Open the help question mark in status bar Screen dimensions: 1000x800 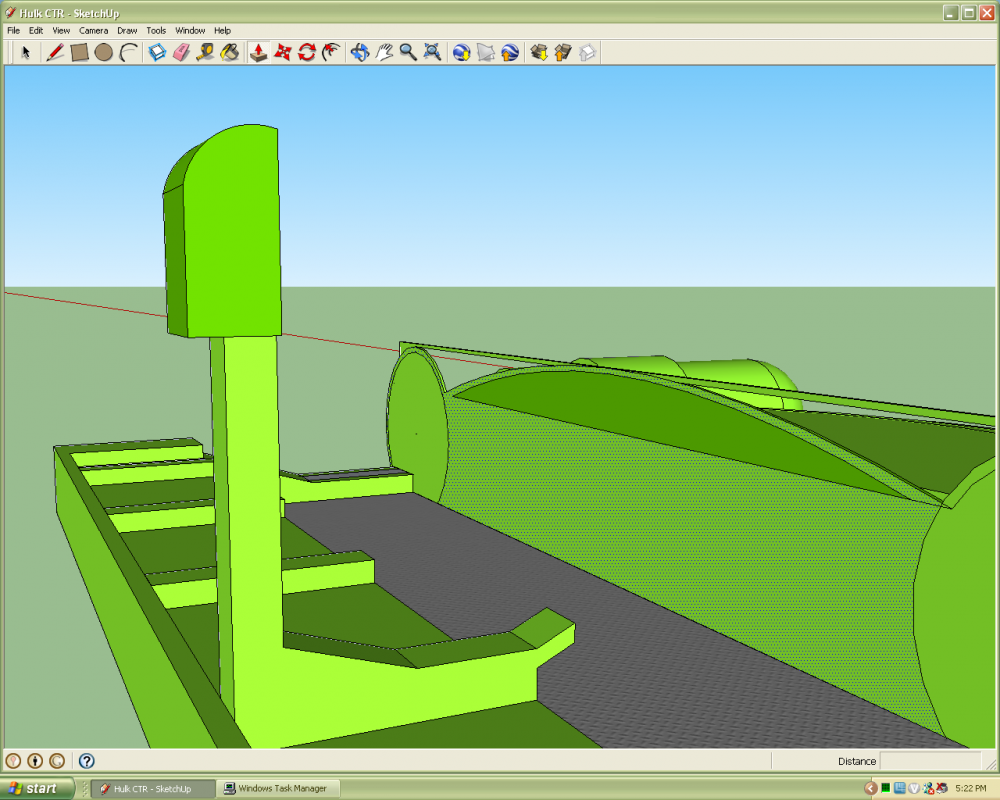coord(87,761)
